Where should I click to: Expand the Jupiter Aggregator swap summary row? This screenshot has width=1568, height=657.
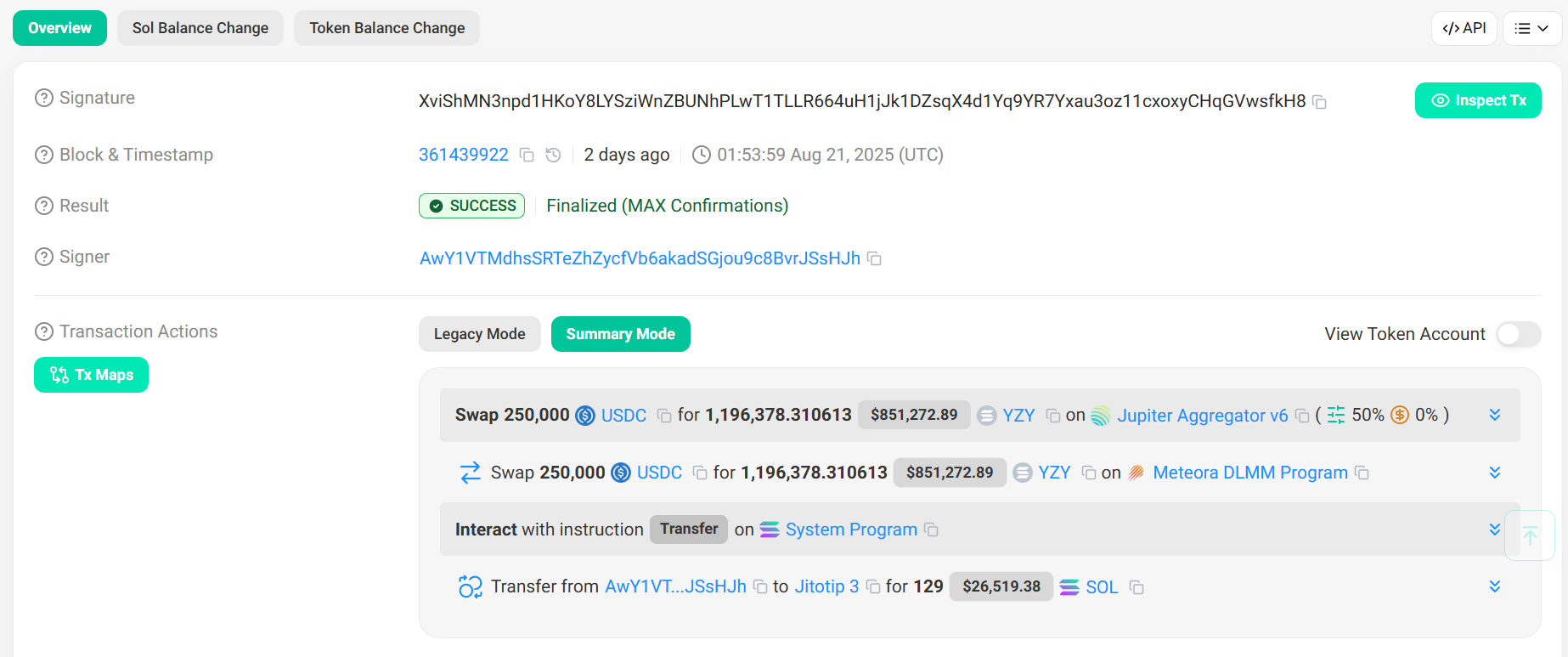pos(1495,415)
